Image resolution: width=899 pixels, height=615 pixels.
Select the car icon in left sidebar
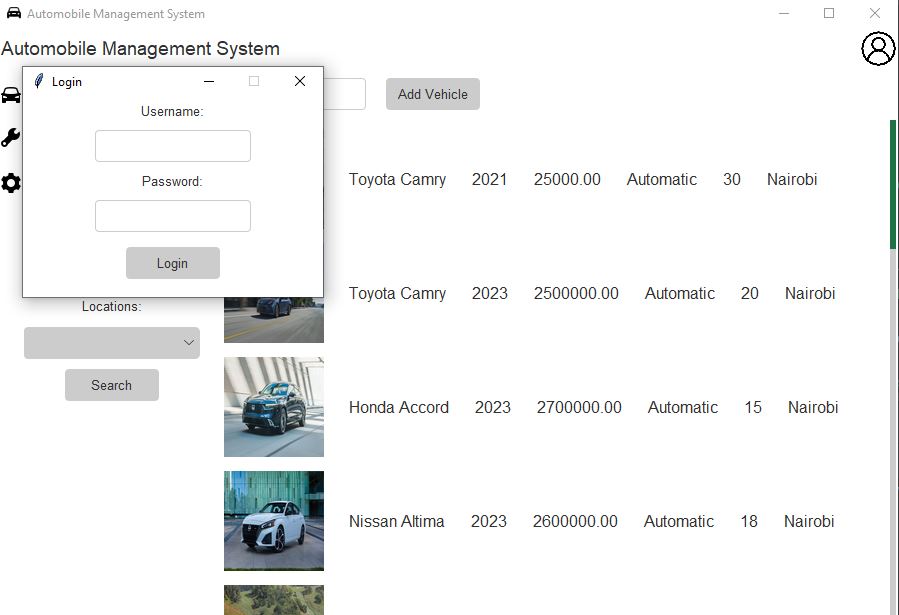pos(11,95)
